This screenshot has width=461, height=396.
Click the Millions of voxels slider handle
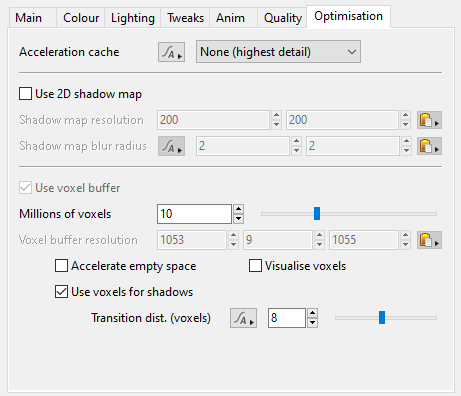click(x=317, y=214)
